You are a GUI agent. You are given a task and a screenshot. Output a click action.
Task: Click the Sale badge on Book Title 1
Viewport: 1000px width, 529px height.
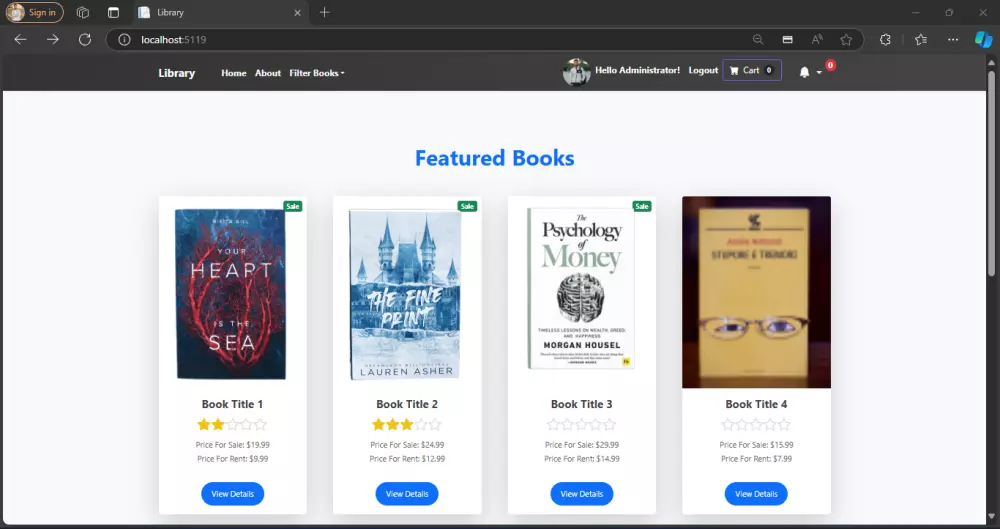pos(293,206)
